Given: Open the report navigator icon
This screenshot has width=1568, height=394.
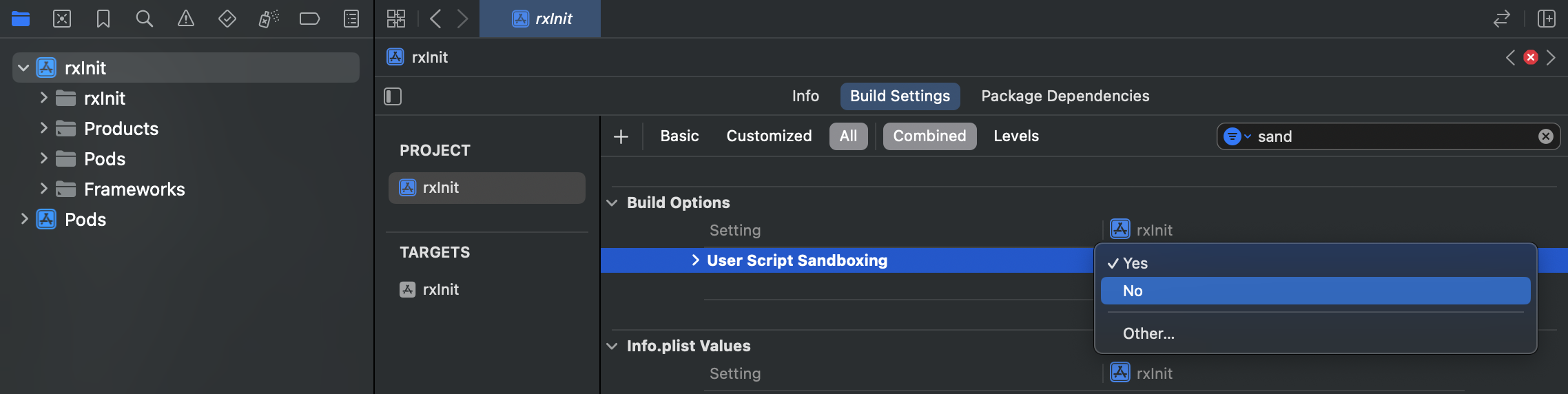Looking at the screenshot, I should tap(351, 19).
